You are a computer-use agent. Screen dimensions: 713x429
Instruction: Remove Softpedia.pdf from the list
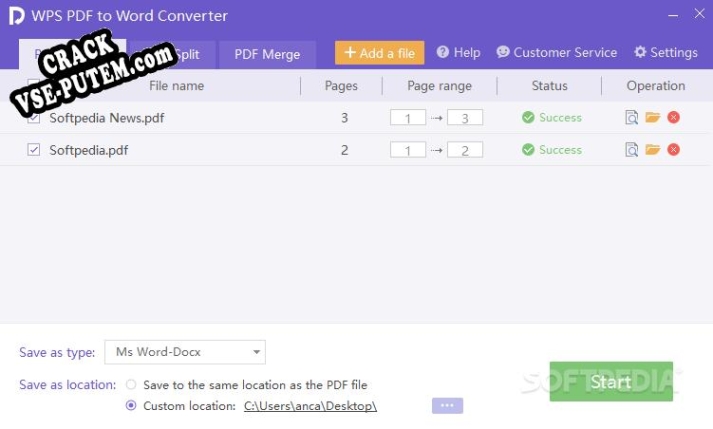click(x=673, y=150)
